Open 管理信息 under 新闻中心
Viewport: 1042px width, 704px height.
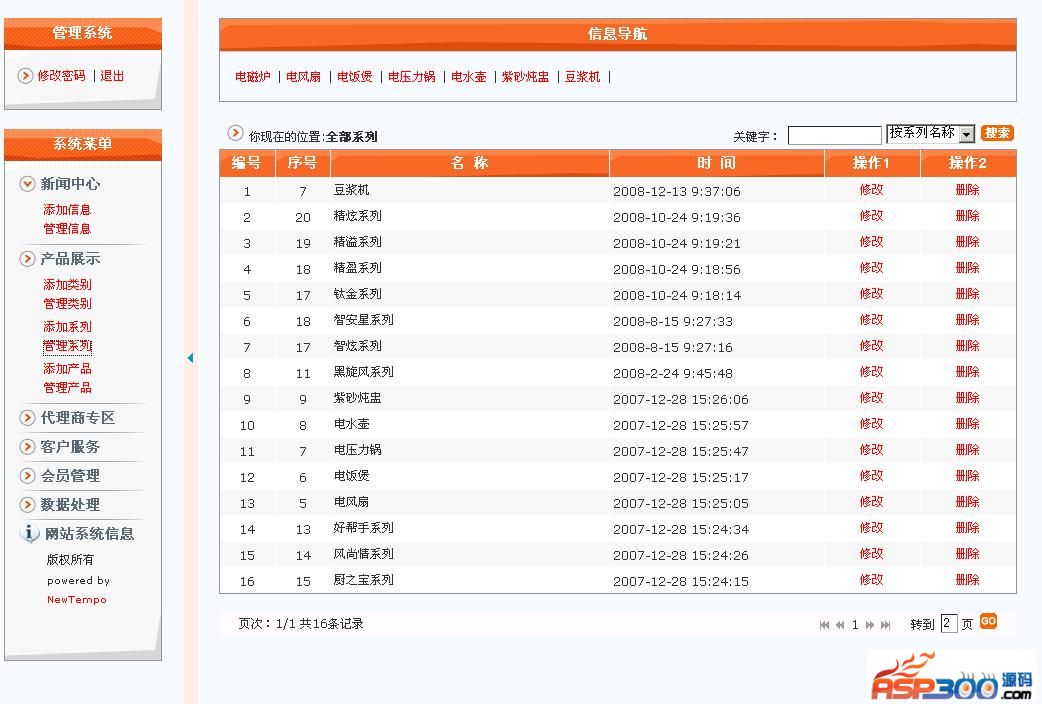tap(67, 229)
